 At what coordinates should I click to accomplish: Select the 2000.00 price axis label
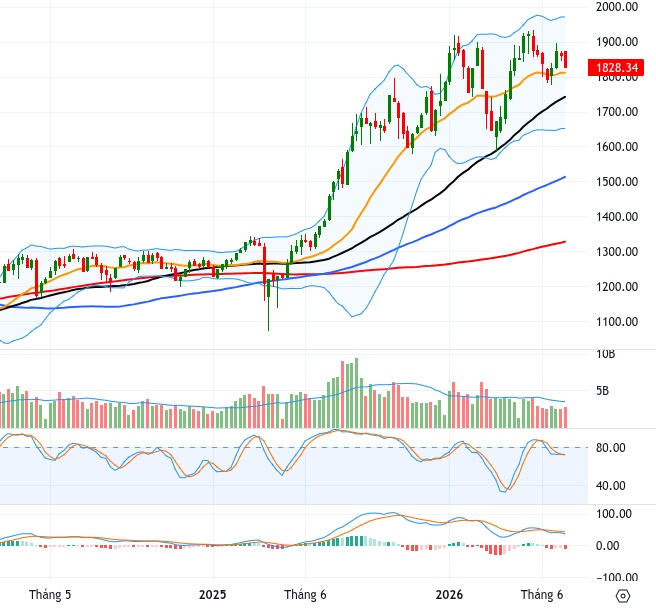click(x=617, y=7)
